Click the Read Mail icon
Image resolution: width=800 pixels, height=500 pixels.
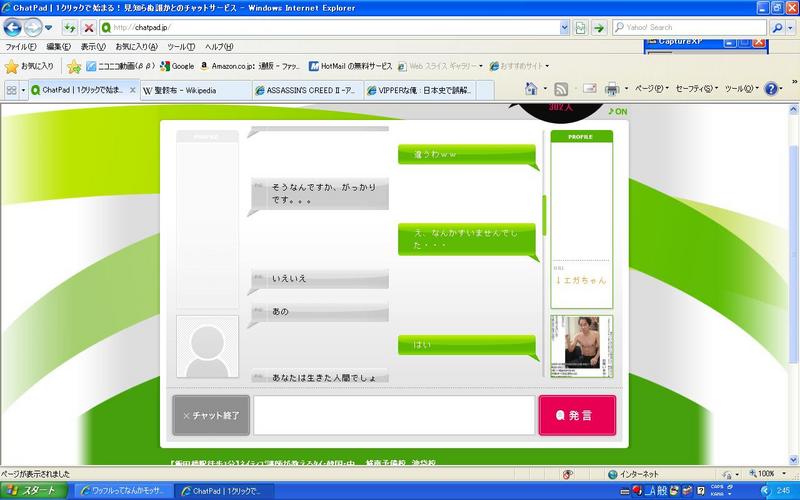589,89
